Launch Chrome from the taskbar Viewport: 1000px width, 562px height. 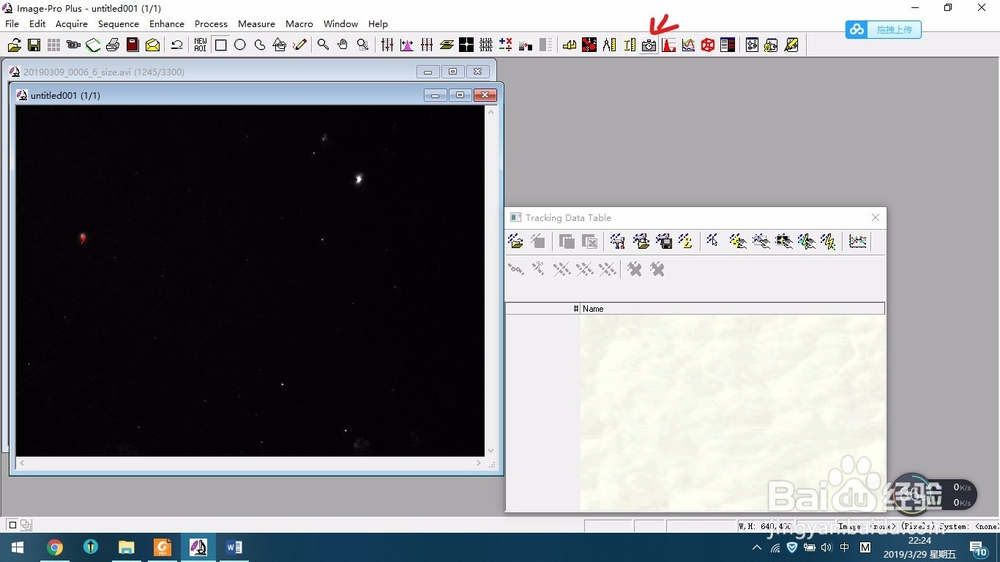pyautogui.click(x=55, y=547)
